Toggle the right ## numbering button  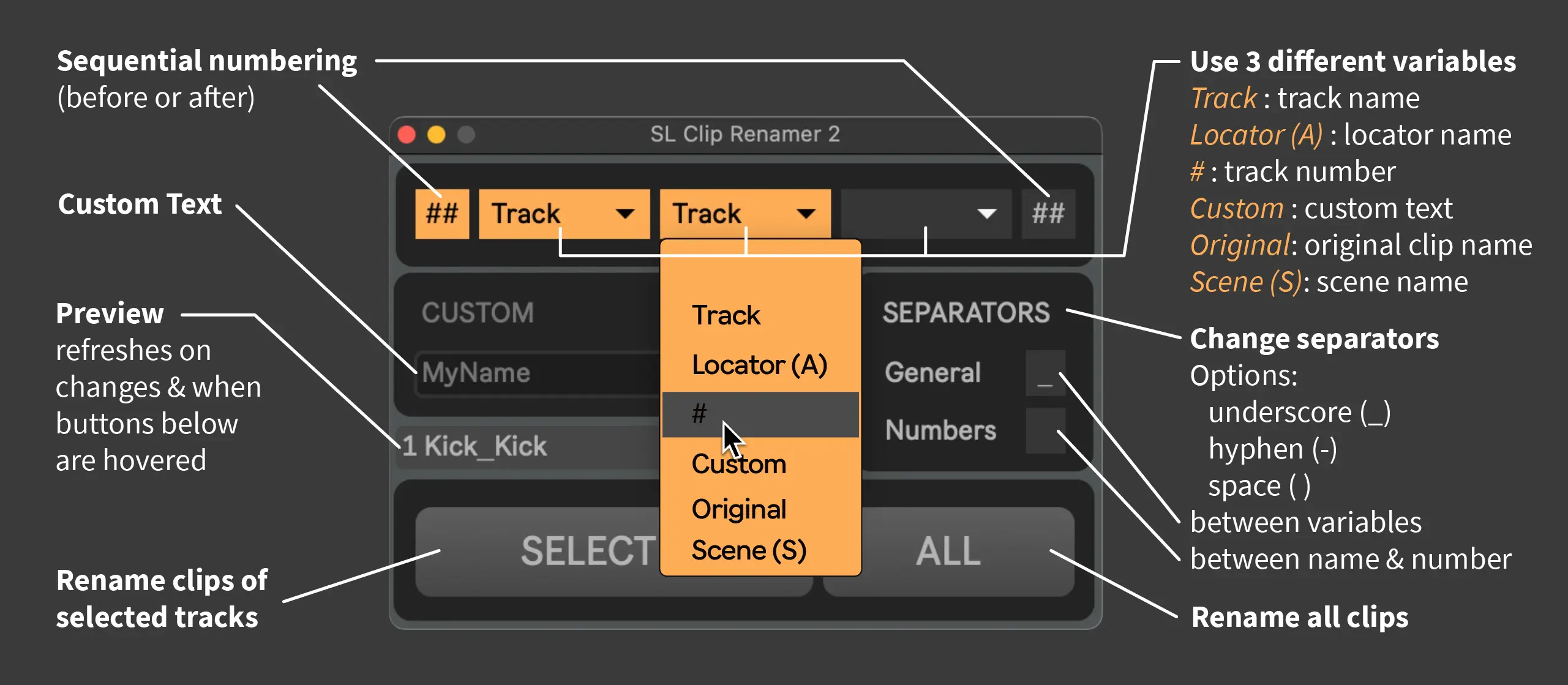[x=1048, y=214]
